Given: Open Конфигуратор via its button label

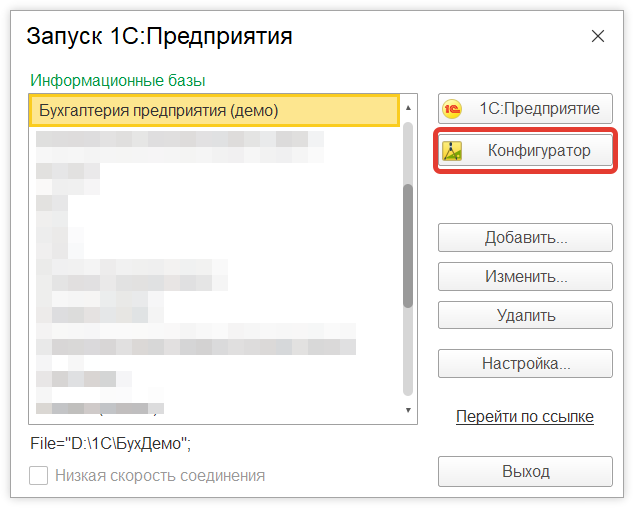Looking at the screenshot, I should point(539,151).
